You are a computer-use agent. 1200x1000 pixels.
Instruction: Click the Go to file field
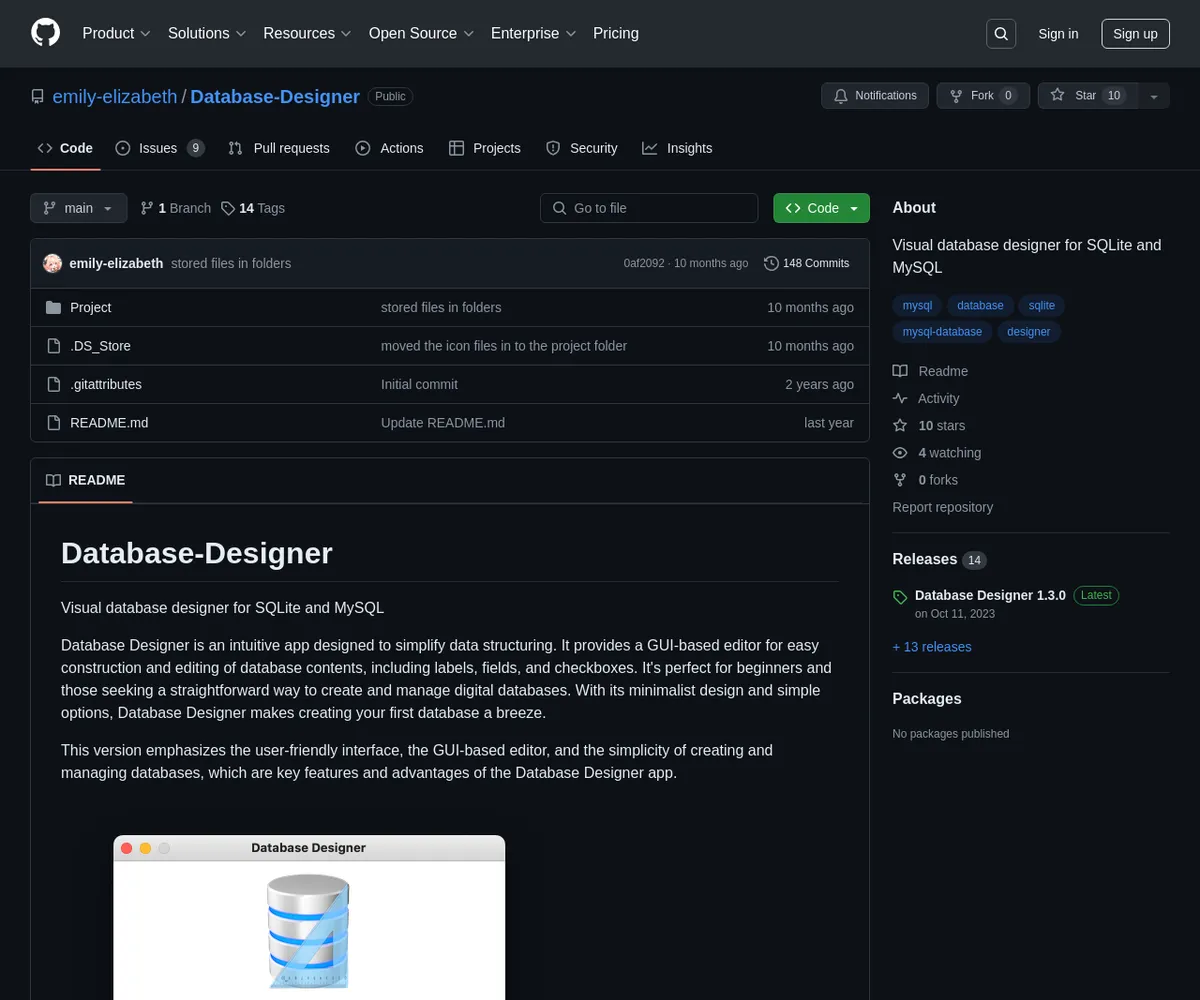(x=649, y=208)
